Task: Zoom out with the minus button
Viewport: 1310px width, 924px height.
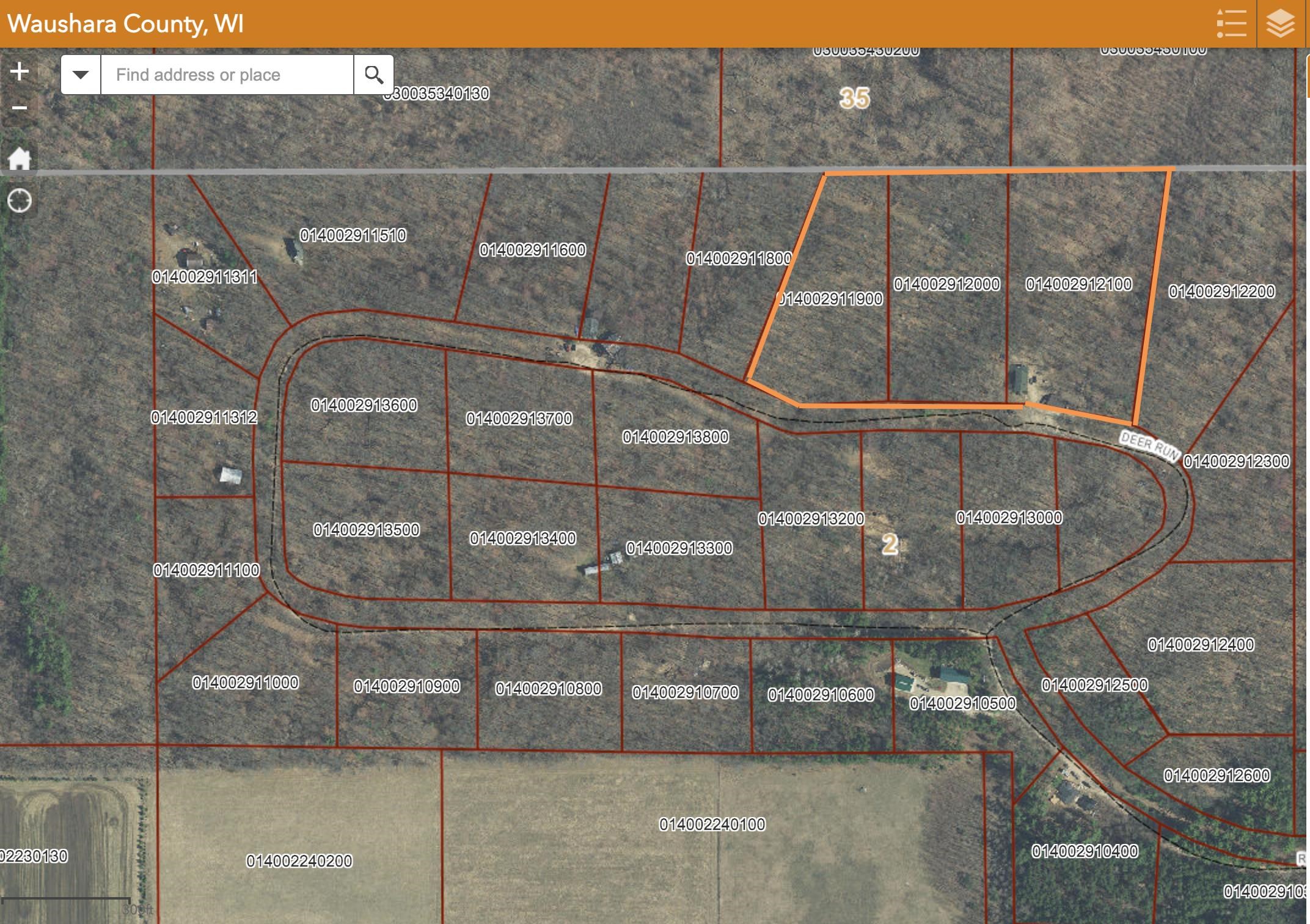Action: click(x=20, y=108)
